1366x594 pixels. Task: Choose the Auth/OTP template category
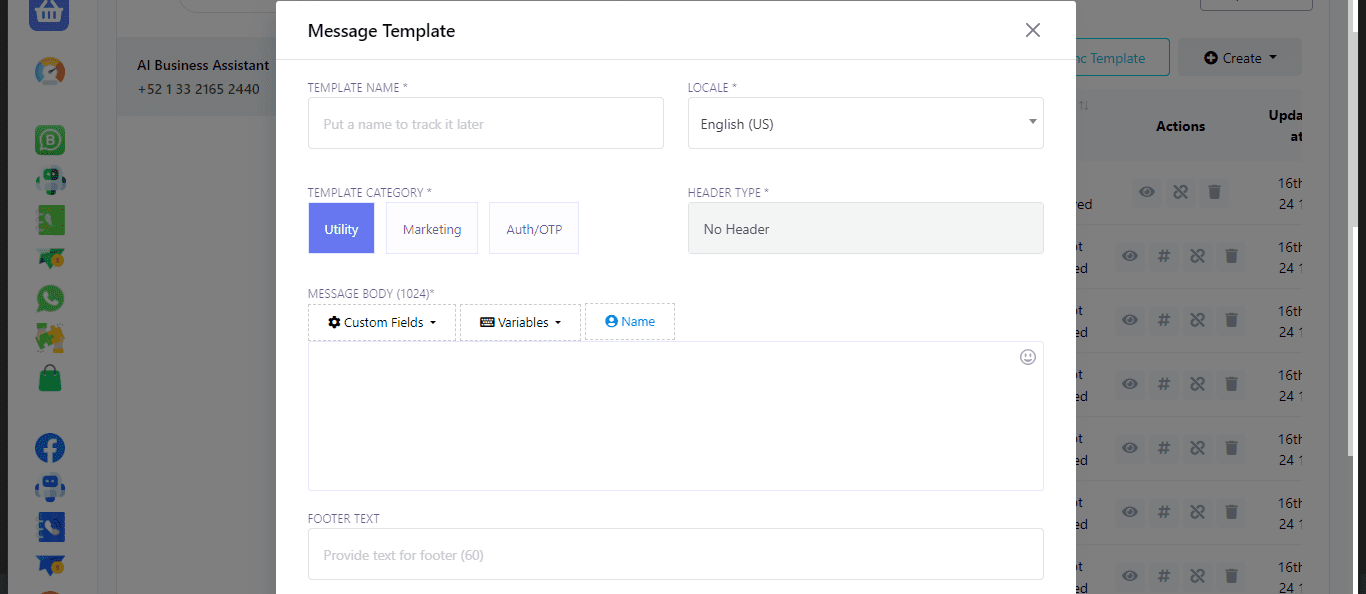click(x=534, y=229)
